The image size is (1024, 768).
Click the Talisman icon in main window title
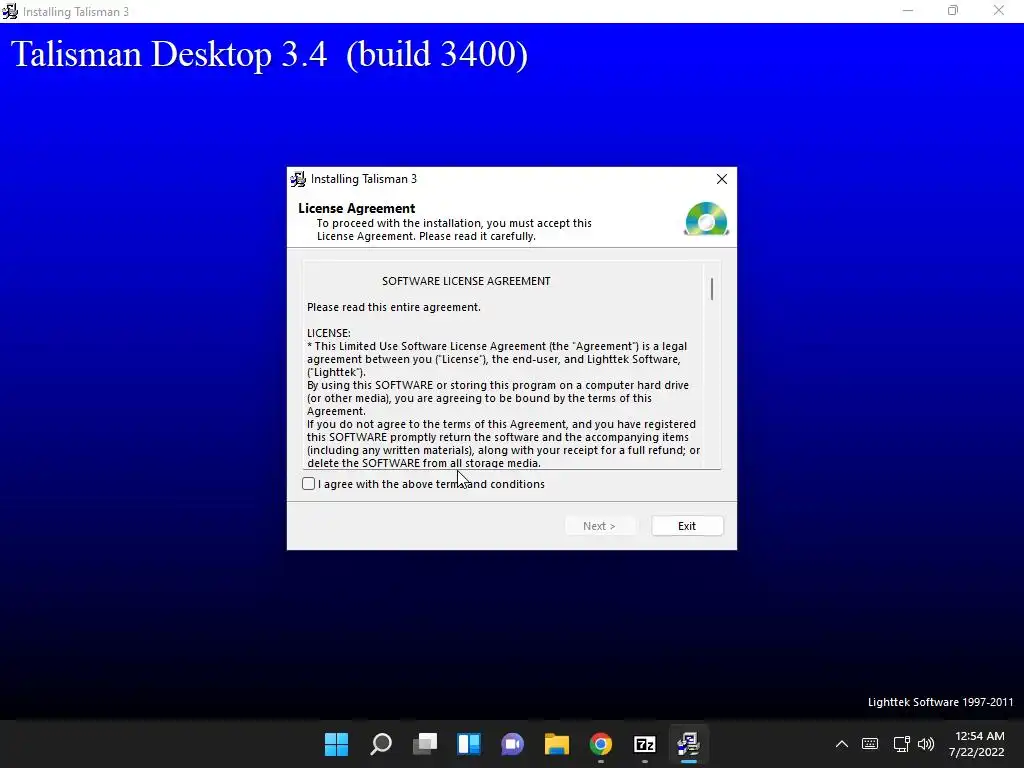10,11
